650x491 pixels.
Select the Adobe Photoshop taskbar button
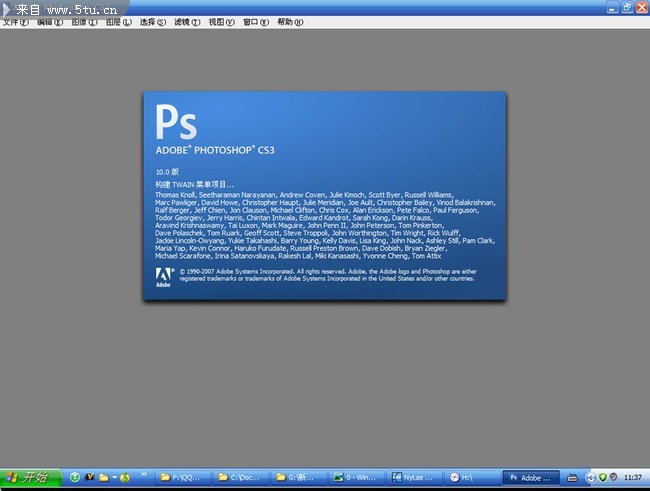click(534, 477)
